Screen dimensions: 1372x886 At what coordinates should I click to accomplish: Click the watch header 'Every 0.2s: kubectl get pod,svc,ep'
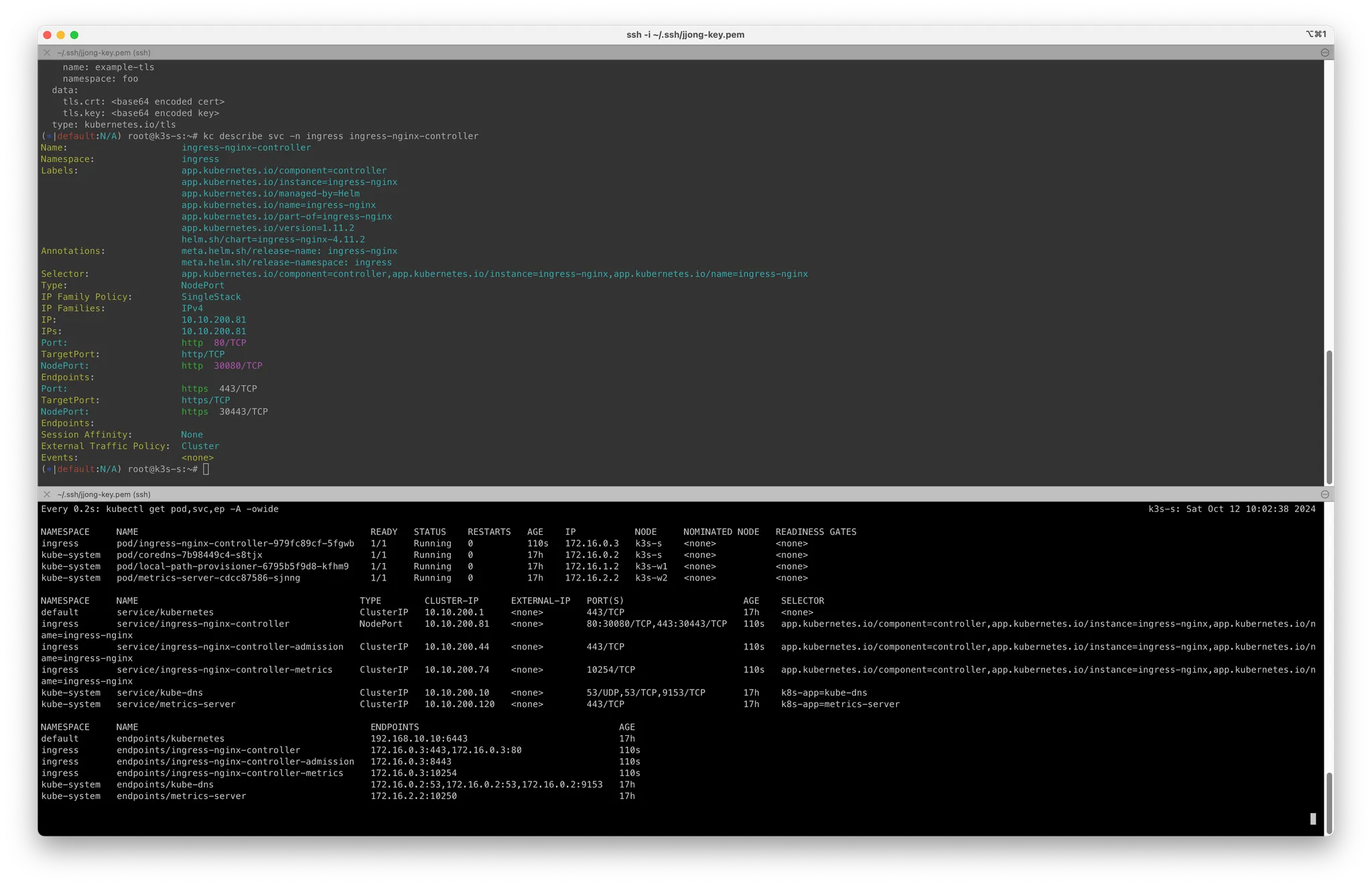coord(133,509)
